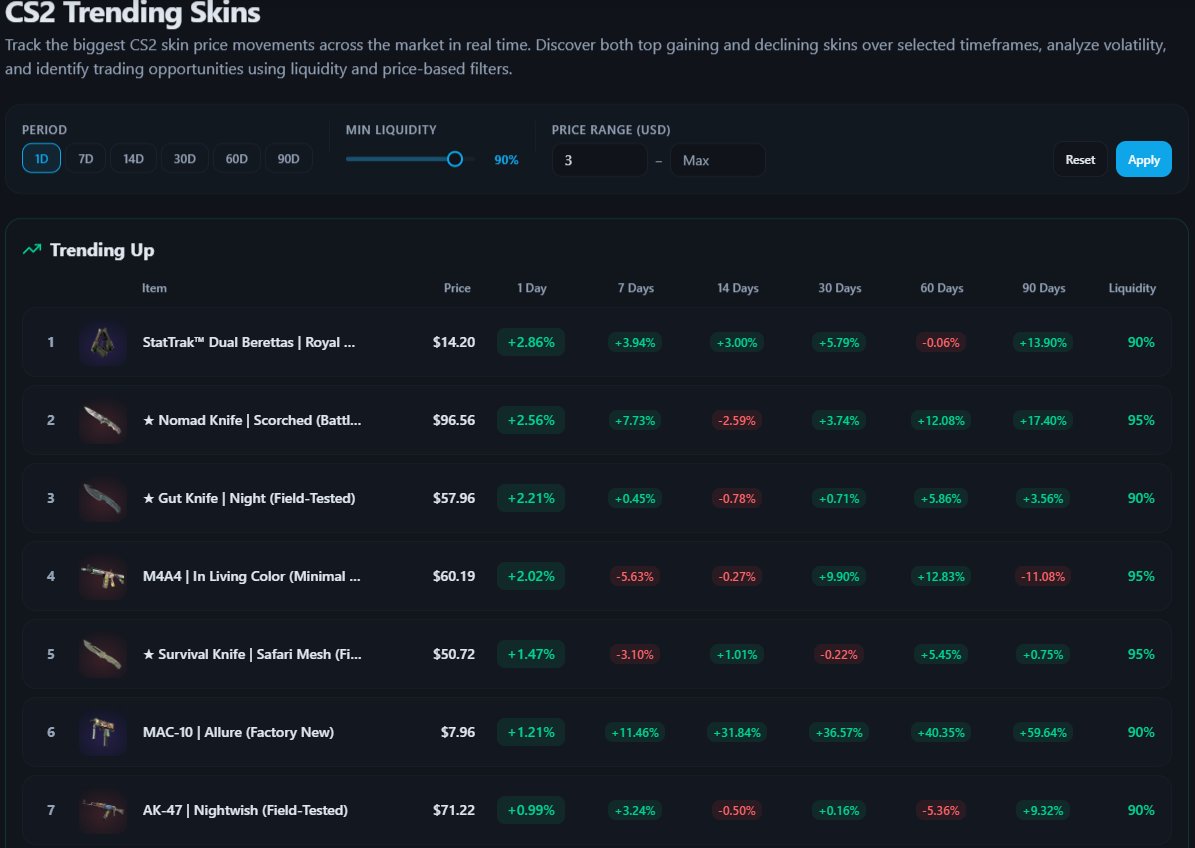Click the Trending Up arrow icon
1195x848 pixels.
(32, 250)
